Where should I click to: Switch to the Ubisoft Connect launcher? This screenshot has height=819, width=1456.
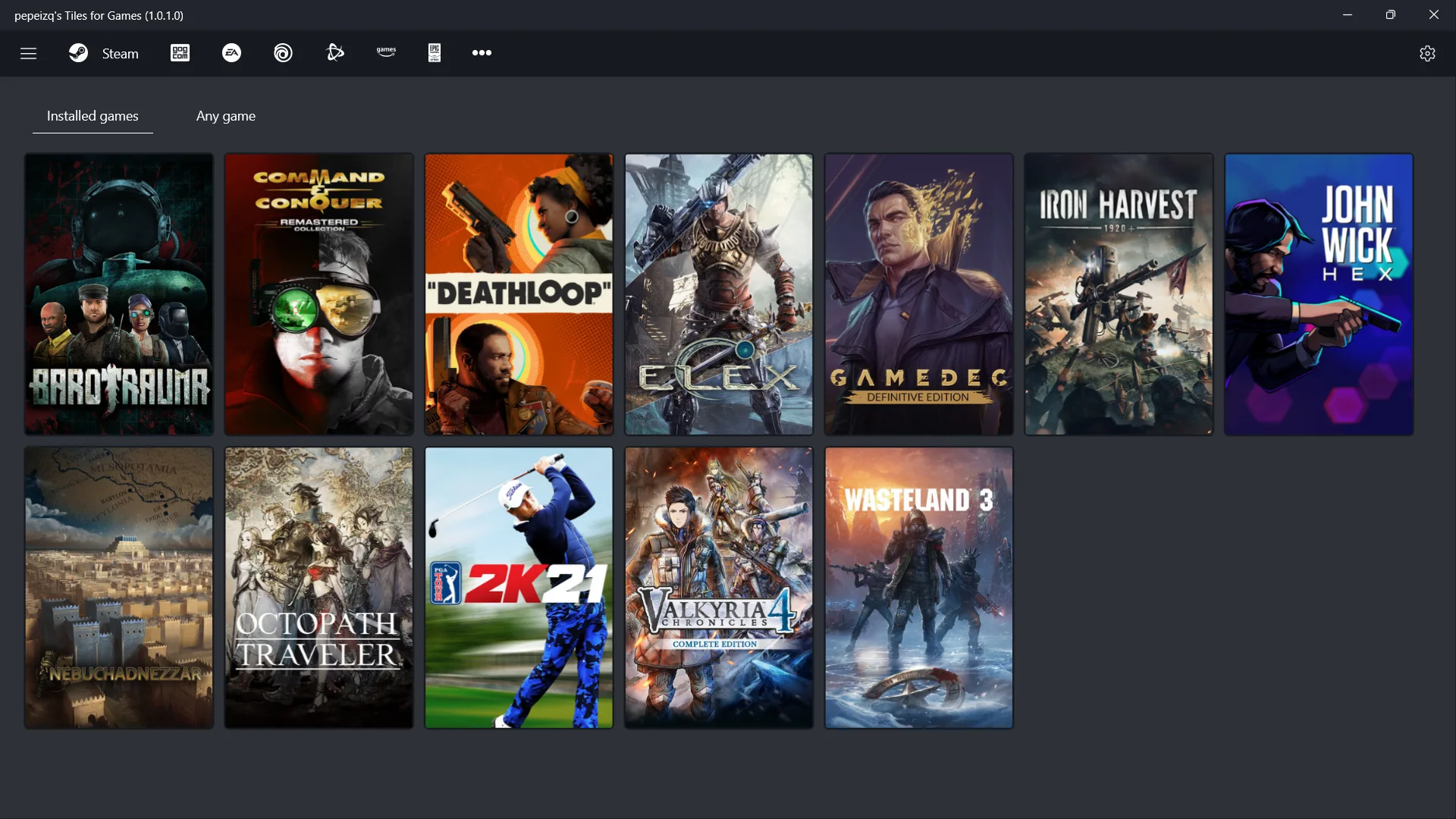(x=283, y=53)
